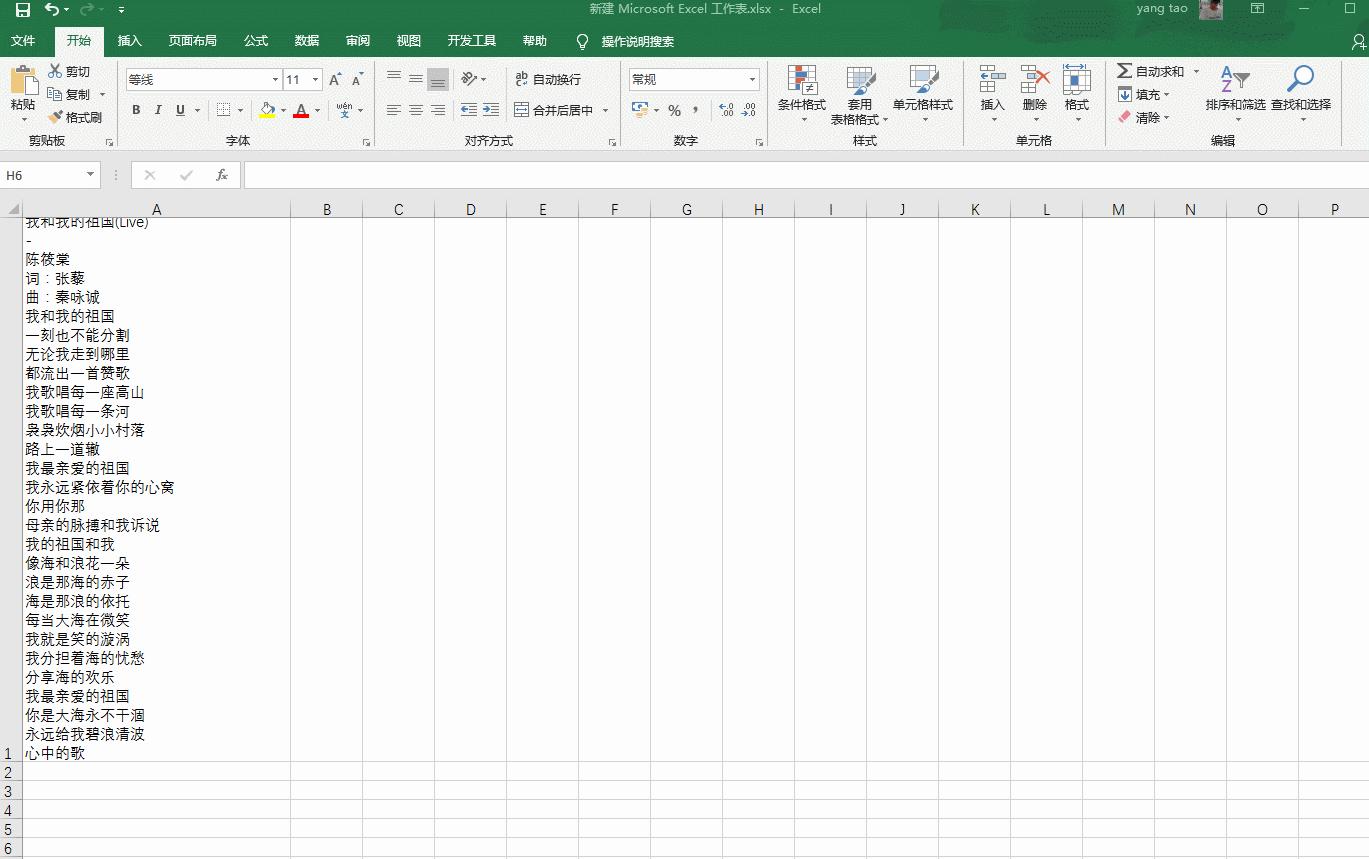Click the Find and Select magnifier icon
The height and width of the screenshot is (859, 1369).
[1300, 80]
